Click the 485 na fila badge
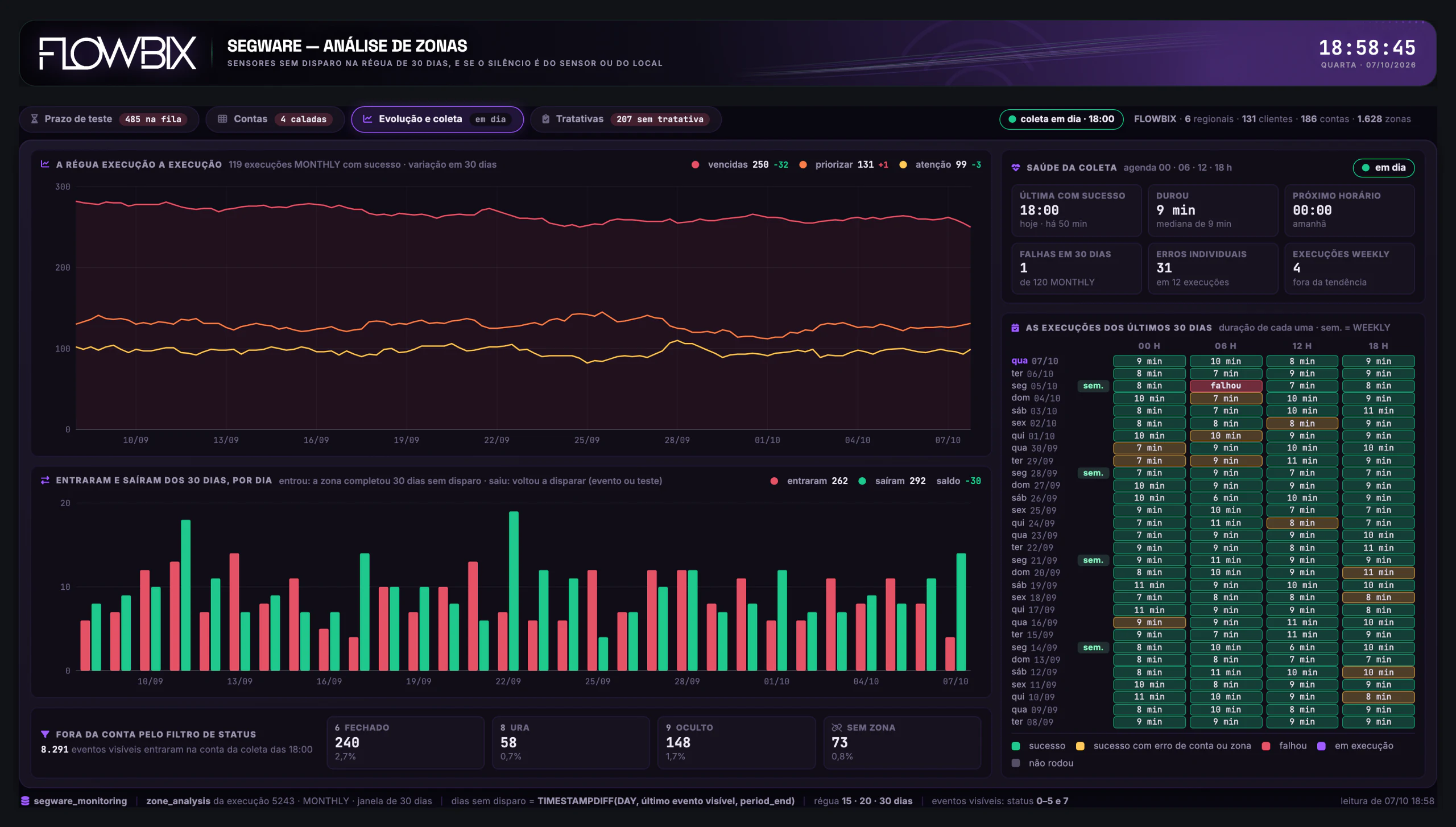1456x827 pixels. coord(154,119)
